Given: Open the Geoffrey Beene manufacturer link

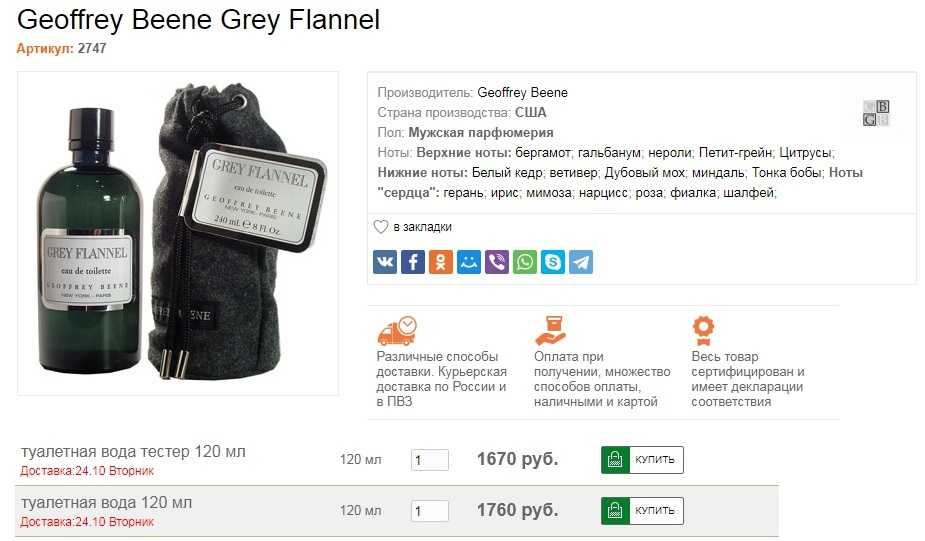Looking at the screenshot, I should tap(522, 93).
